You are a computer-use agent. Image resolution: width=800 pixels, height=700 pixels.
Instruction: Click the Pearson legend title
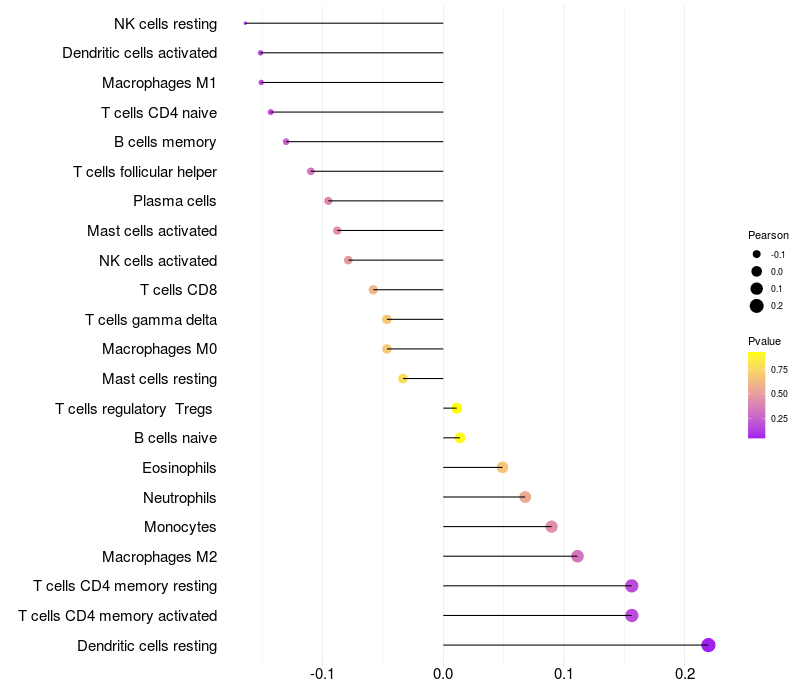(x=768, y=235)
